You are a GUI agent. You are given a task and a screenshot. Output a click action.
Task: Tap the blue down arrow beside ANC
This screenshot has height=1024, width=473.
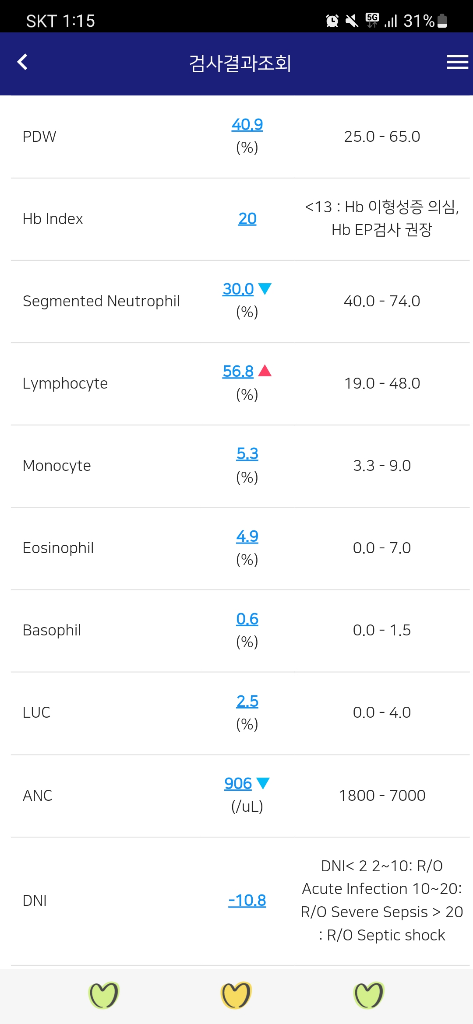coord(263,783)
